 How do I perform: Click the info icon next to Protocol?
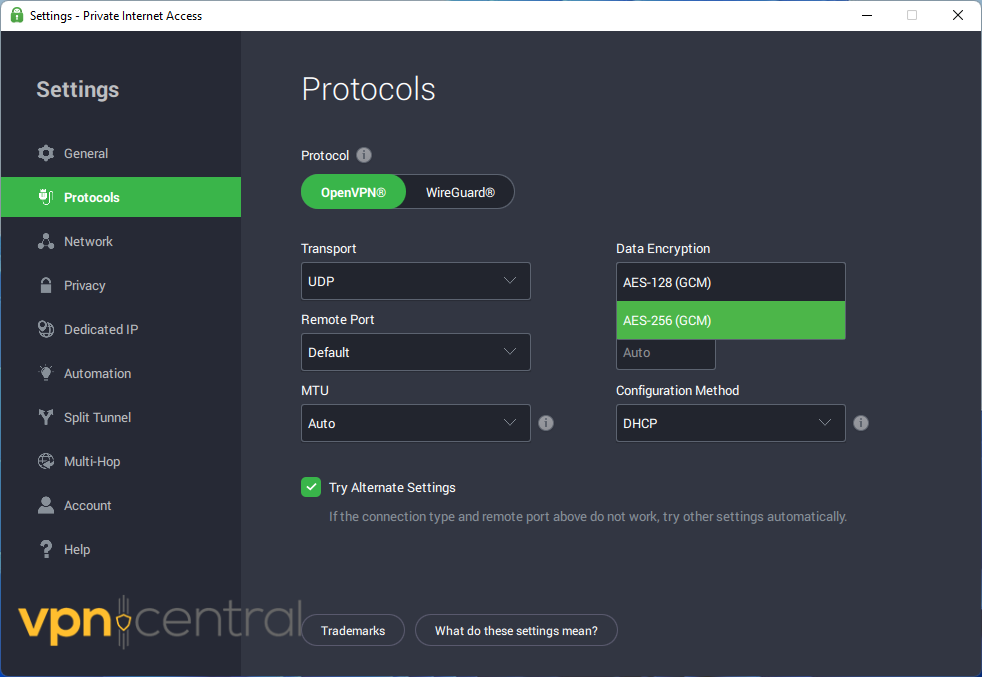363,155
